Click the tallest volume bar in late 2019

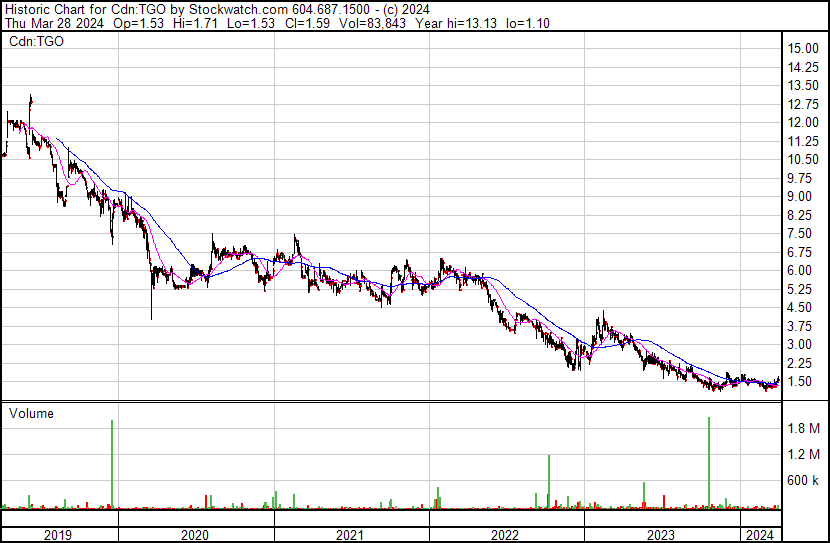pos(112,465)
